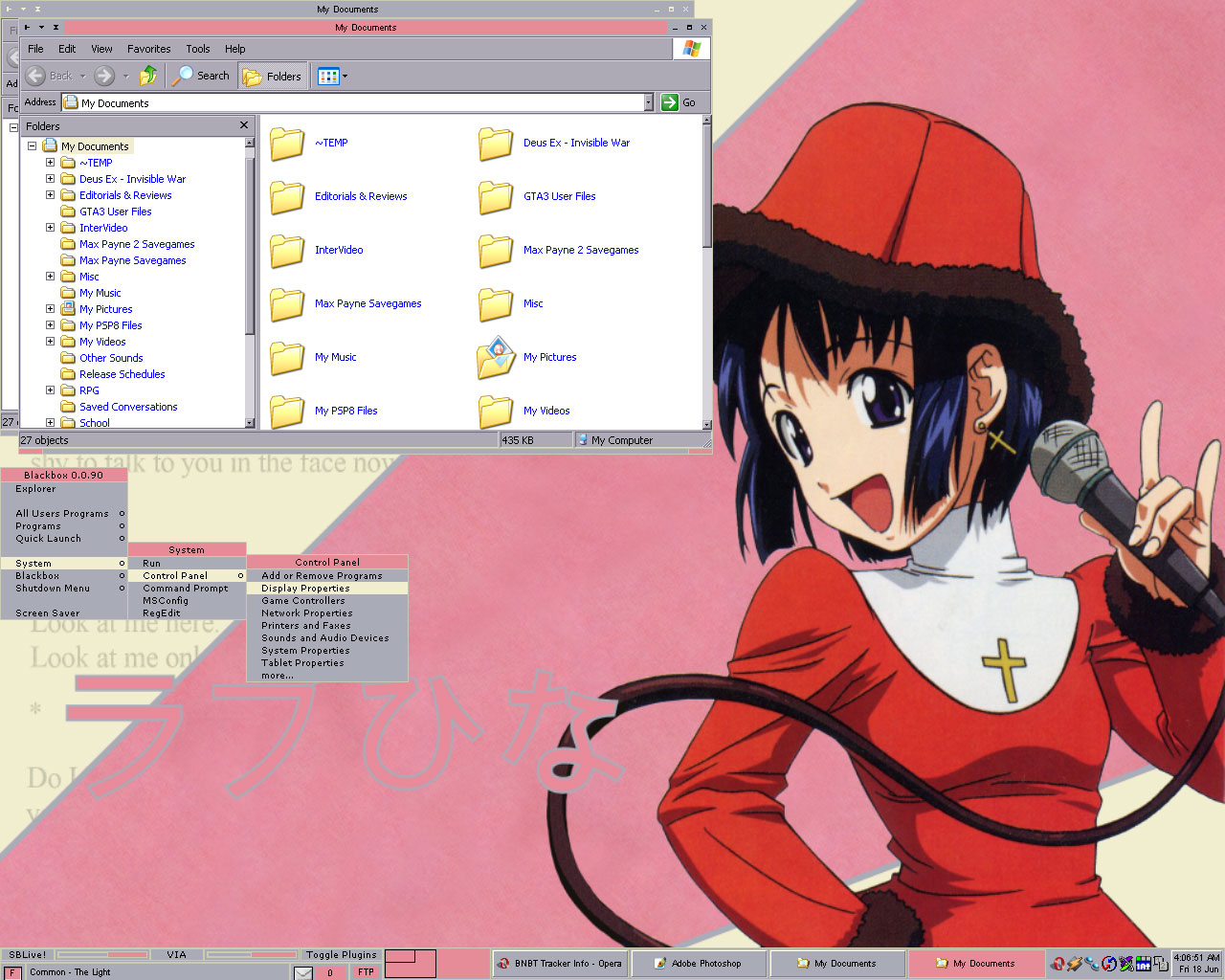Expand Deus Ex - Invisible War tree node
This screenshot has height=980, width=1225.
[x=50, y=179]
